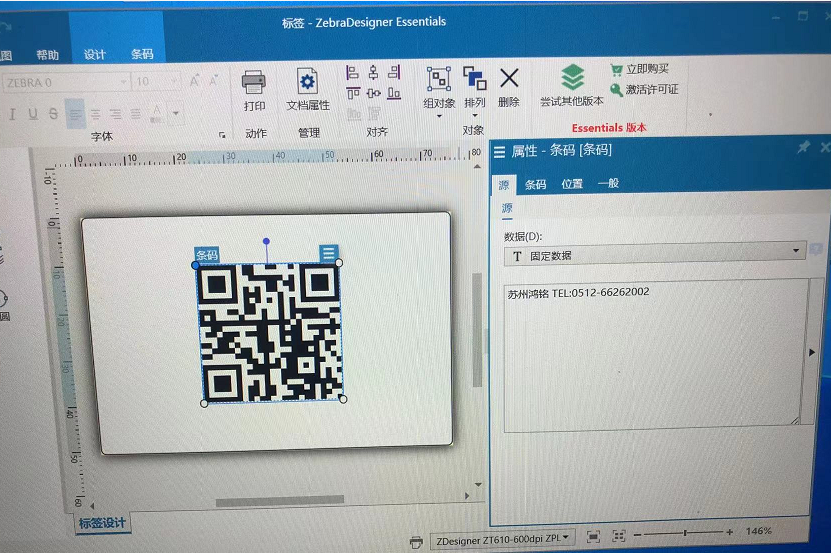The height and width of the screenshot is (553, 831).
Task: Open the 源 tab in the properties panel
Action: [504, 185]
